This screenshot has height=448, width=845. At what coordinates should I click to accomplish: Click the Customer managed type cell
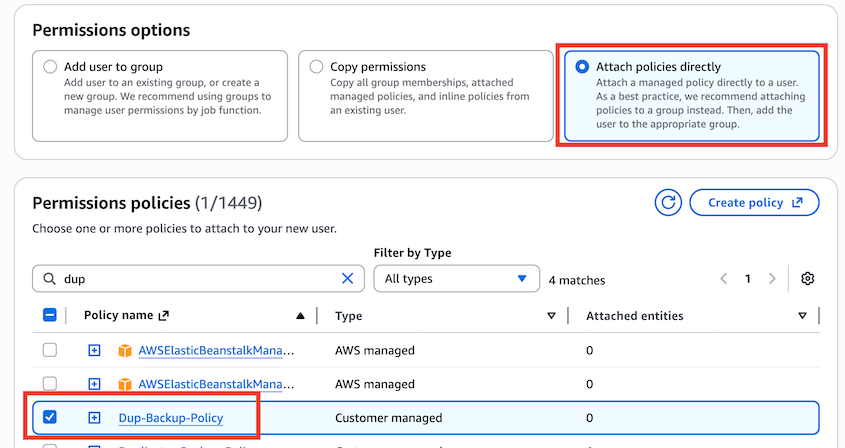389,418
